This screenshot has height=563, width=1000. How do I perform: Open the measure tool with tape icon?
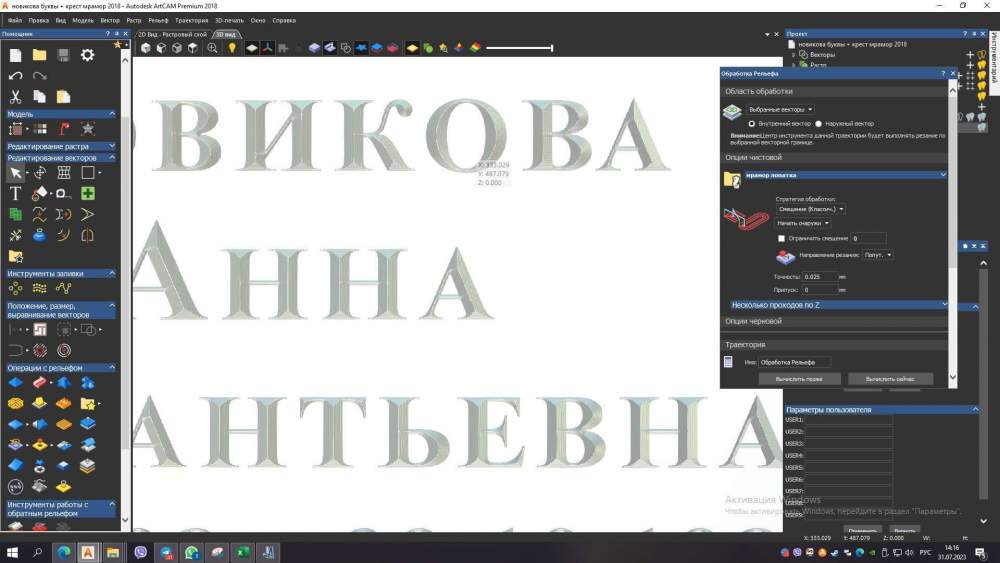(62, 193)
